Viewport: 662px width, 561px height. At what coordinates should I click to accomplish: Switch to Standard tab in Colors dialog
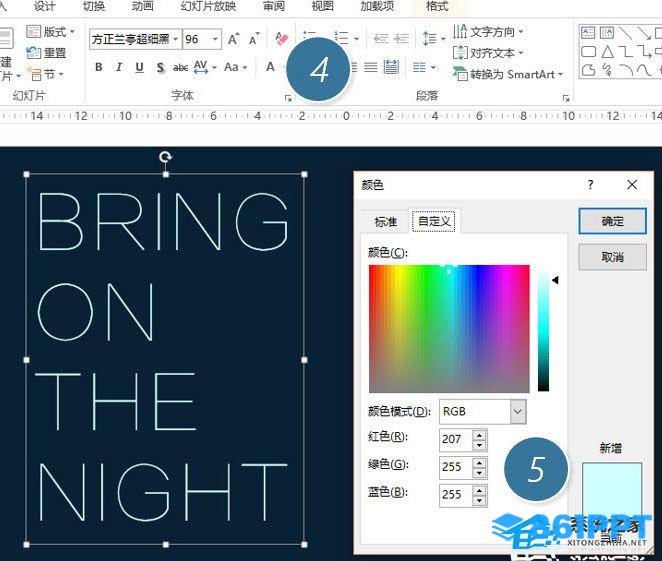[x=385, y=222]
